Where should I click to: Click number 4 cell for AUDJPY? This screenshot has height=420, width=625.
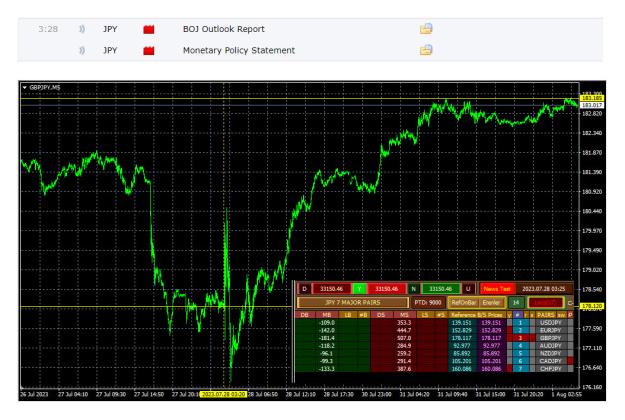[520, 346]
